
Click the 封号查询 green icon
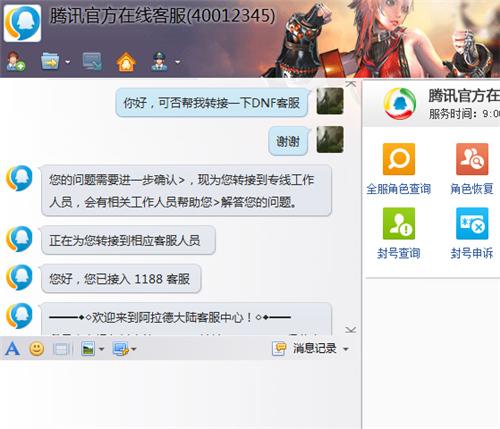click(399, 224)
